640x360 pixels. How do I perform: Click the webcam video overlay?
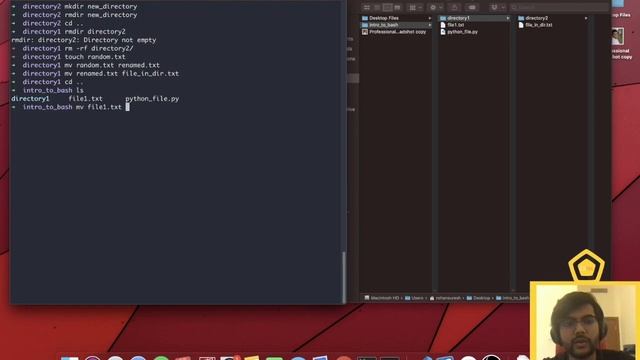pyautogui.click(x=585, y=321)
